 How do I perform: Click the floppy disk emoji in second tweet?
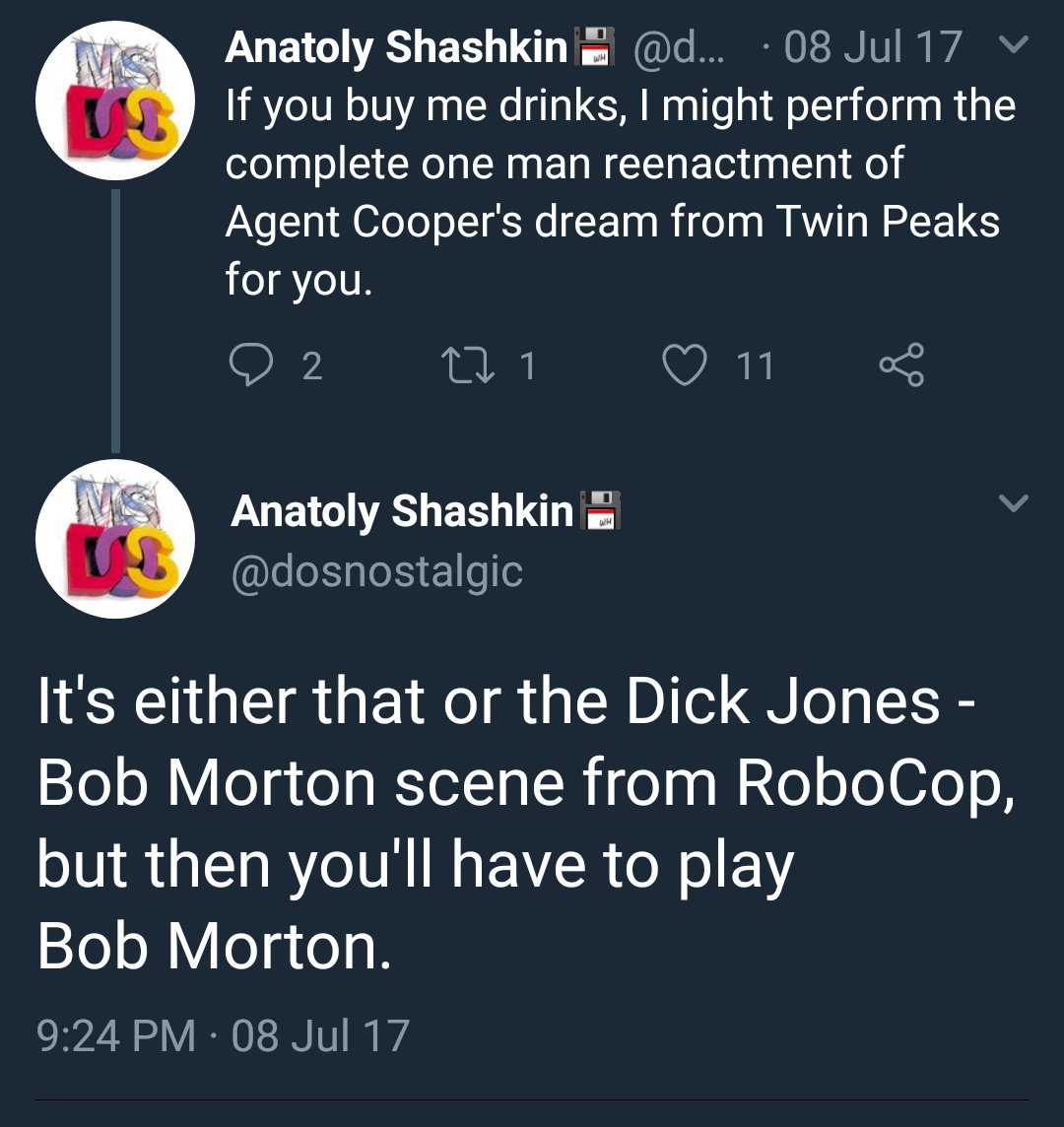600,510
